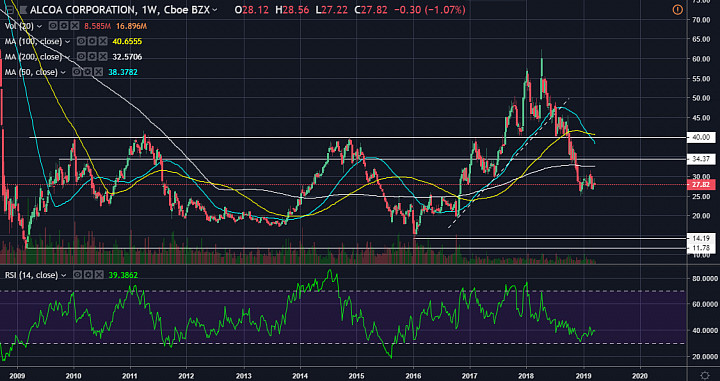Delete the MA (100, close) indicator
This screenshot has width=720, height=381.
pyautogui.click(x=103, y=41)
